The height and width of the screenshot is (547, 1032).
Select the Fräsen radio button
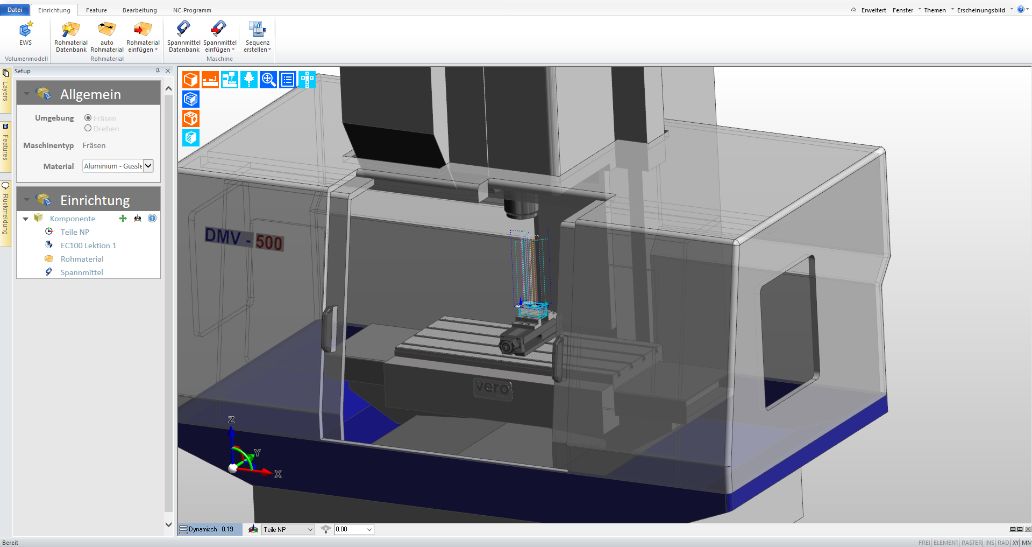click(89, 117)
